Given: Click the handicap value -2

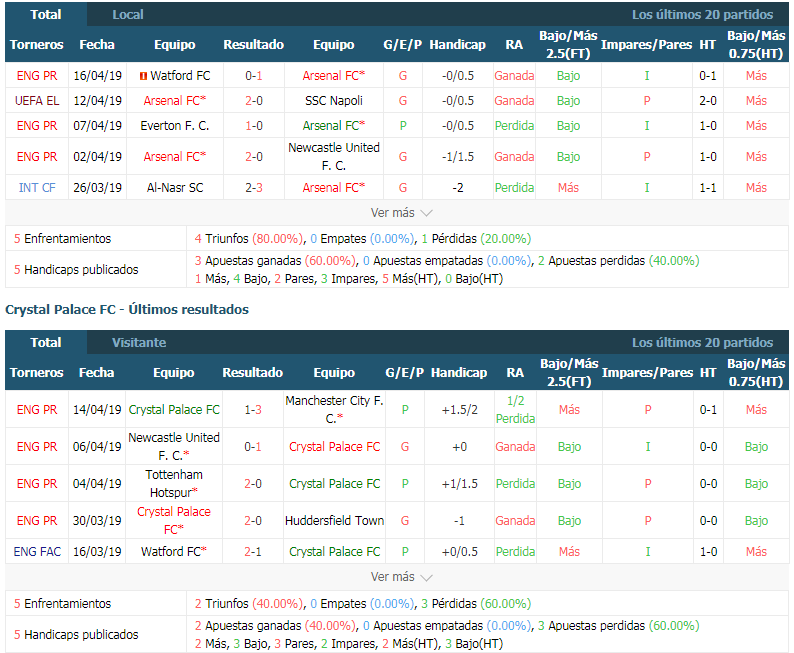Looking at the screenshot, I should pos(458,187).
